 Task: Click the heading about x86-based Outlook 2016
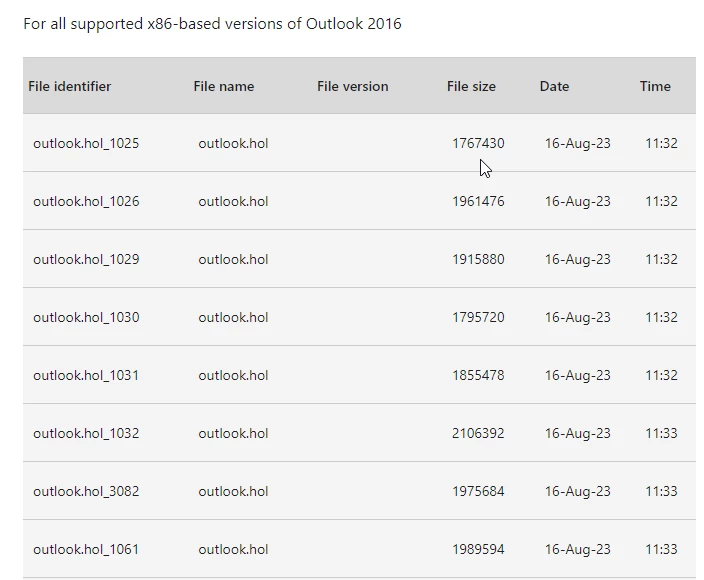tap(212, 24)
